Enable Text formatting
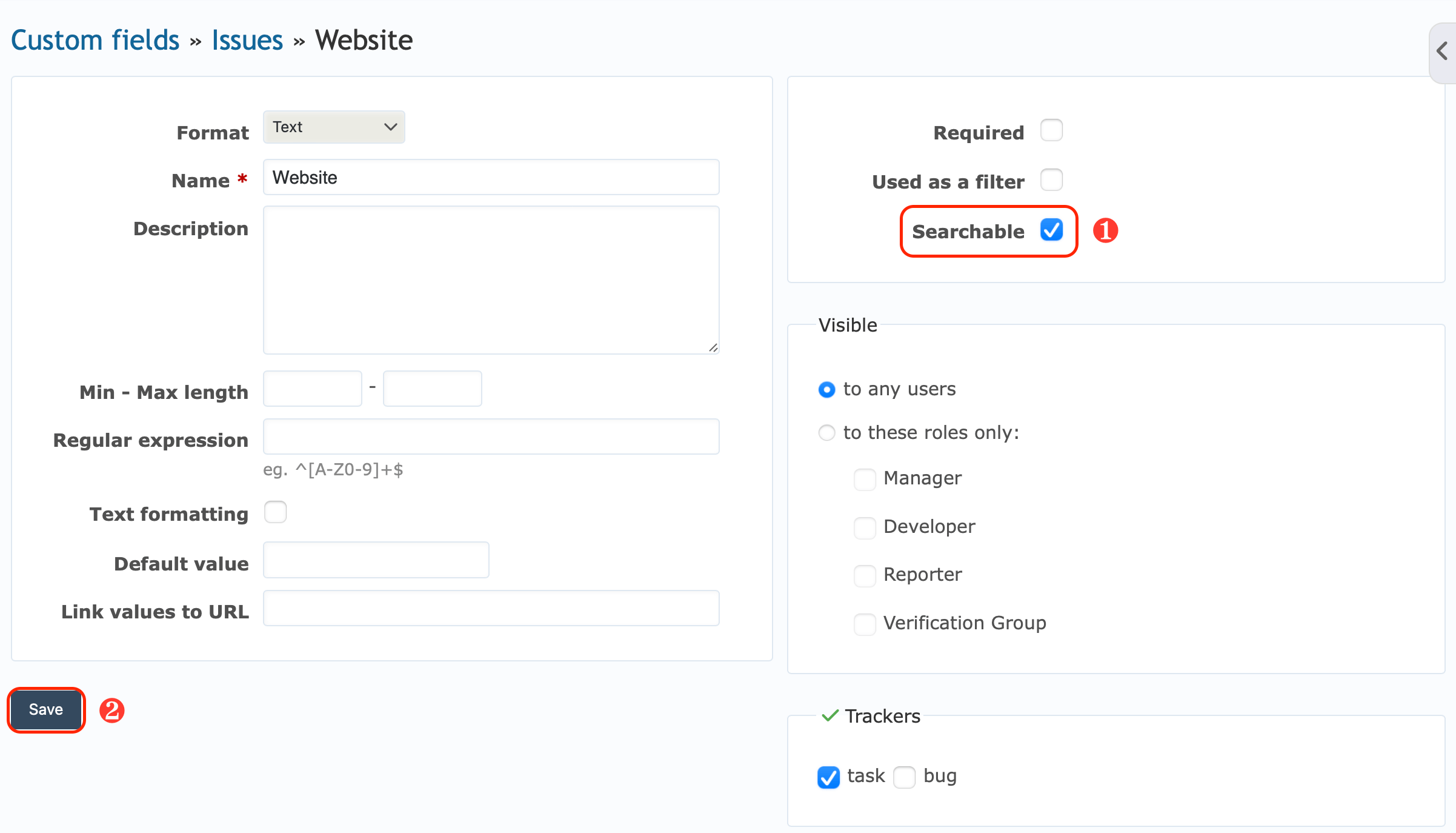 275,512
